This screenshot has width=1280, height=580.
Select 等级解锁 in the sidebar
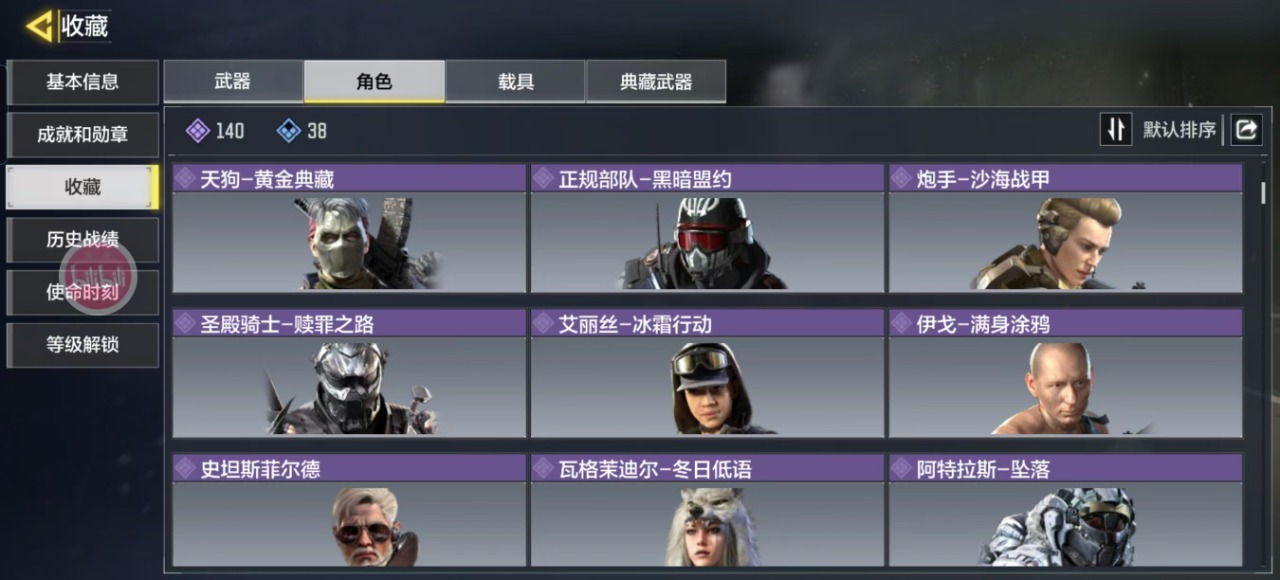(82, 345)
